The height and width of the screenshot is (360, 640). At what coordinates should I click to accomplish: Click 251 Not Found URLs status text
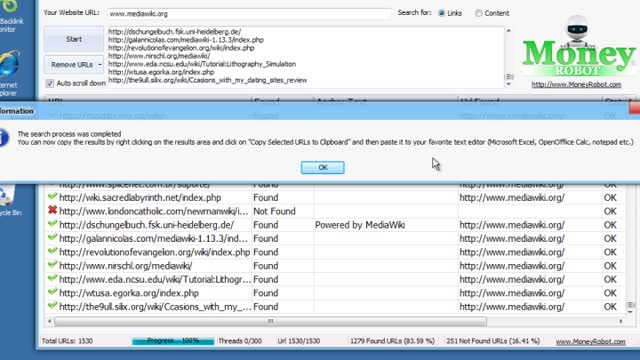pyautogui.click(x=493, y=341)
